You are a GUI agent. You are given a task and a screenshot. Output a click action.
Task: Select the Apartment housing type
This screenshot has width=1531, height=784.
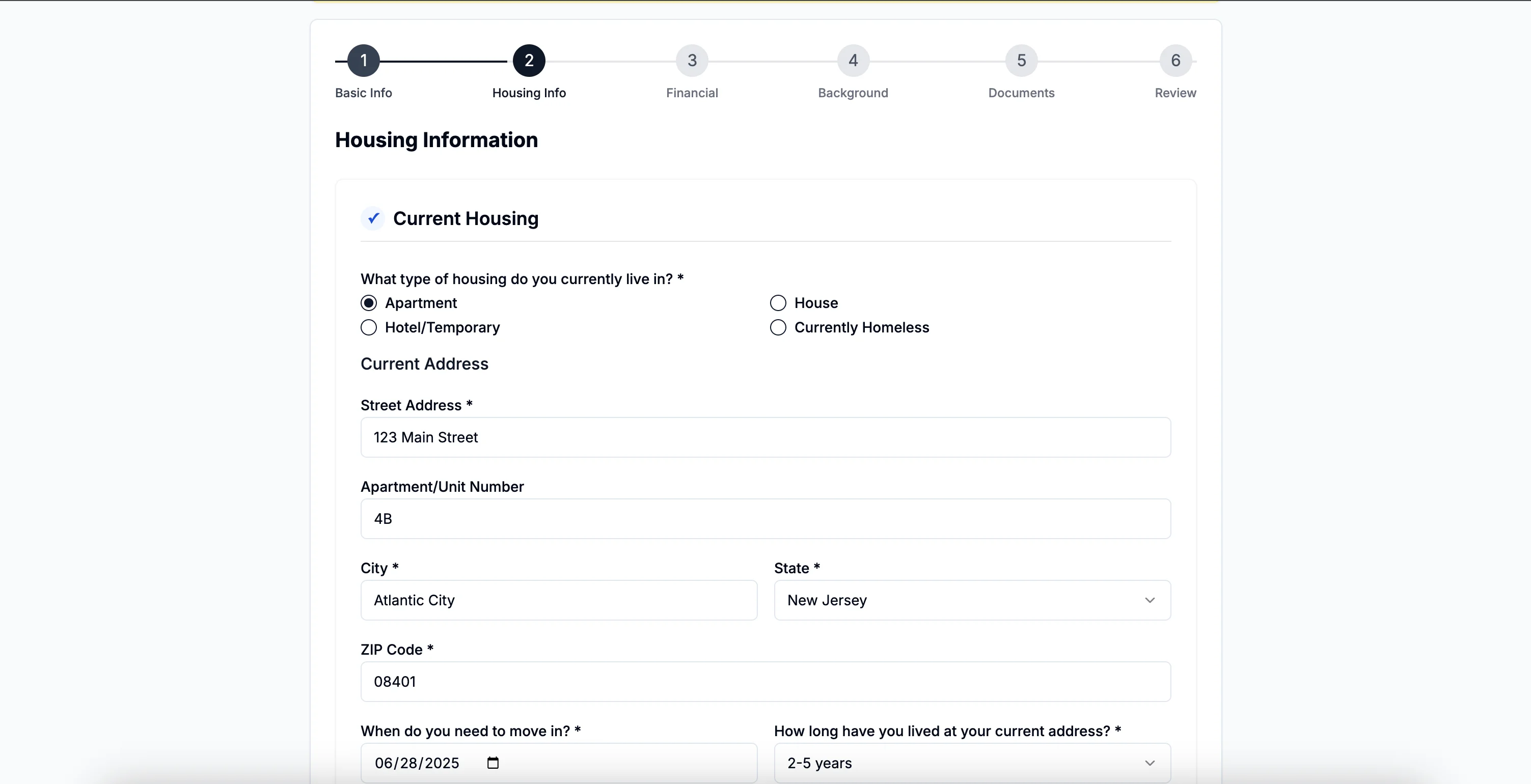[x=368, y=303]
